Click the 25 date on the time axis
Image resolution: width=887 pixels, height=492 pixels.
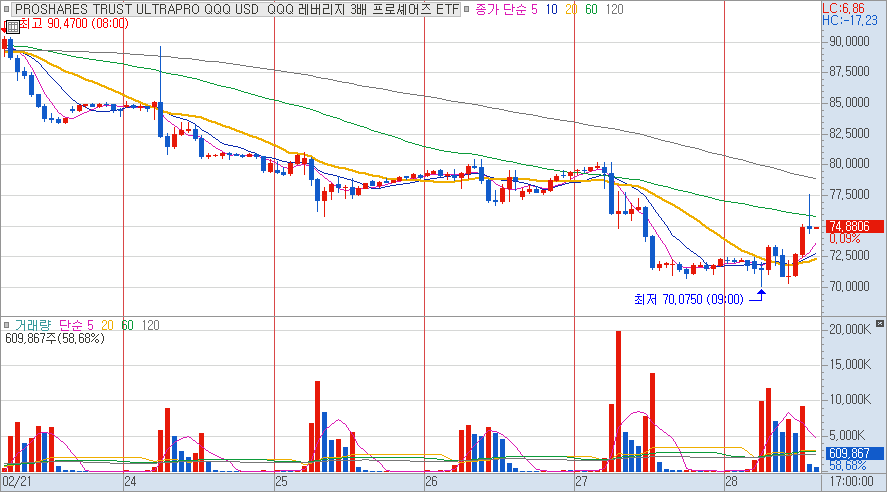click(x=281, y=481)
